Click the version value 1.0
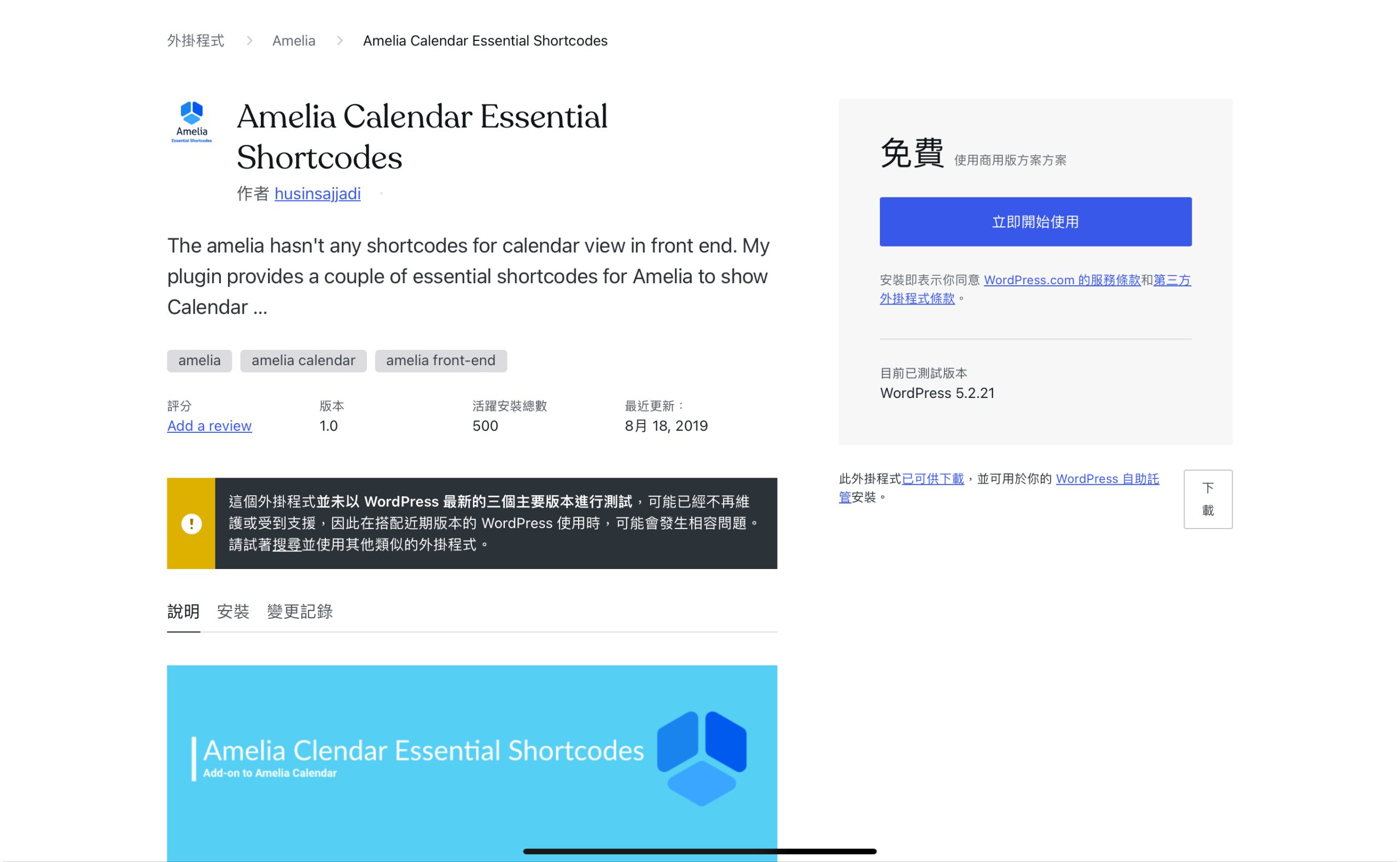Image resolution: width=1400 pixels, height=862 pixels. tap(329, 426)
